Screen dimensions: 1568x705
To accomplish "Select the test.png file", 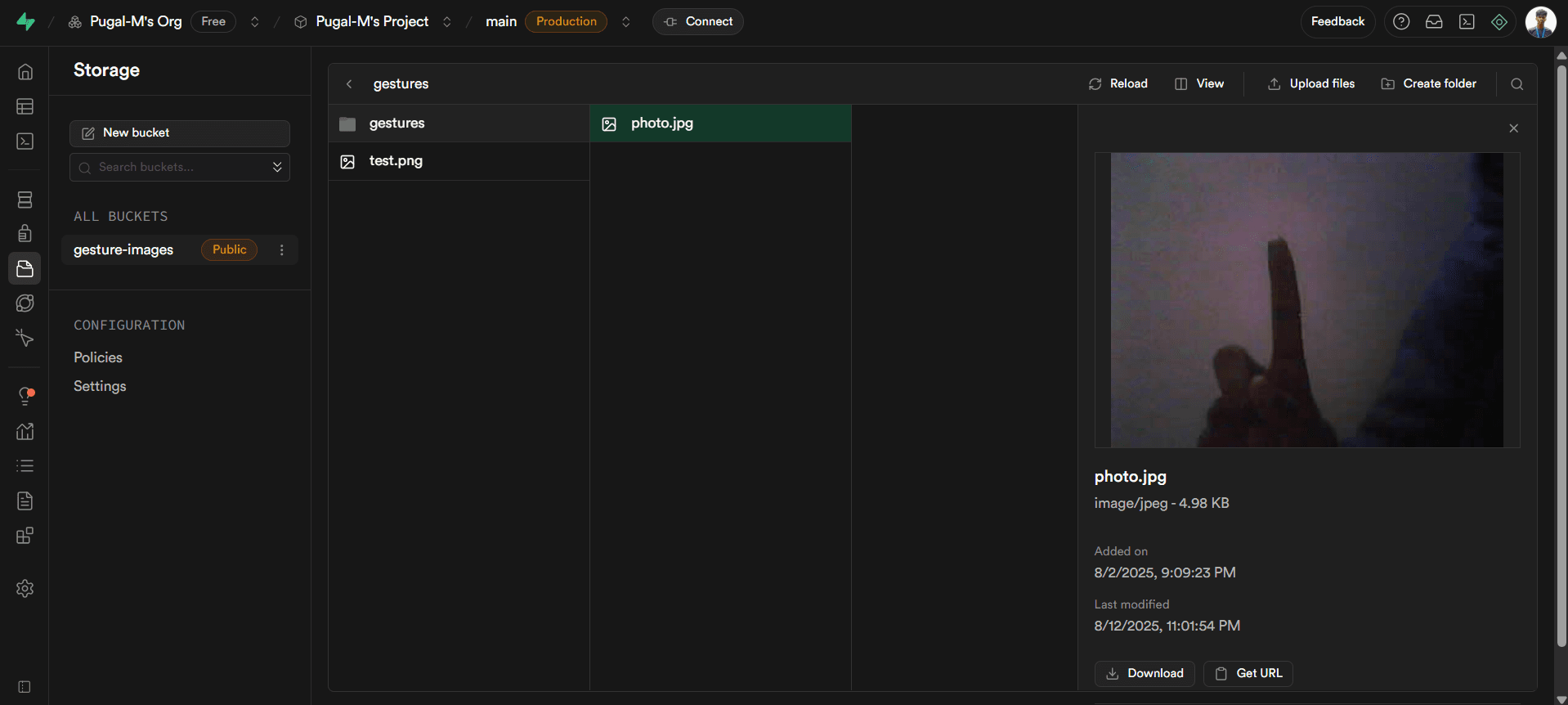I will (x=459, y=161).
